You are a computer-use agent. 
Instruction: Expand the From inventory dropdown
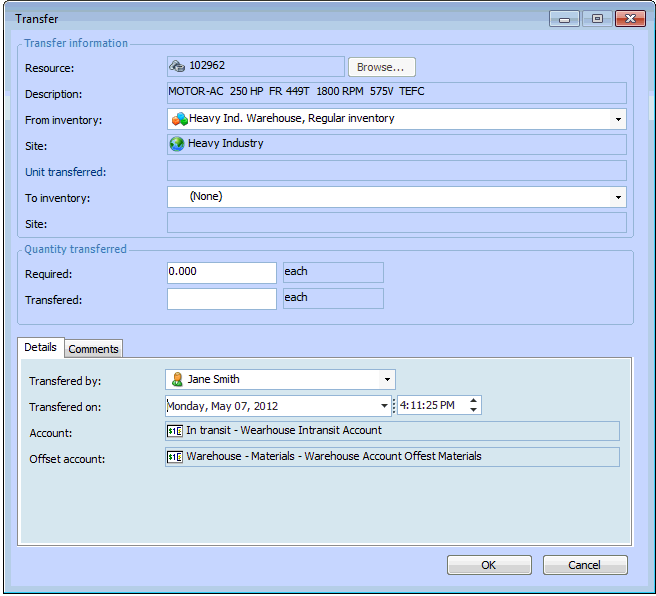(619, 119)
